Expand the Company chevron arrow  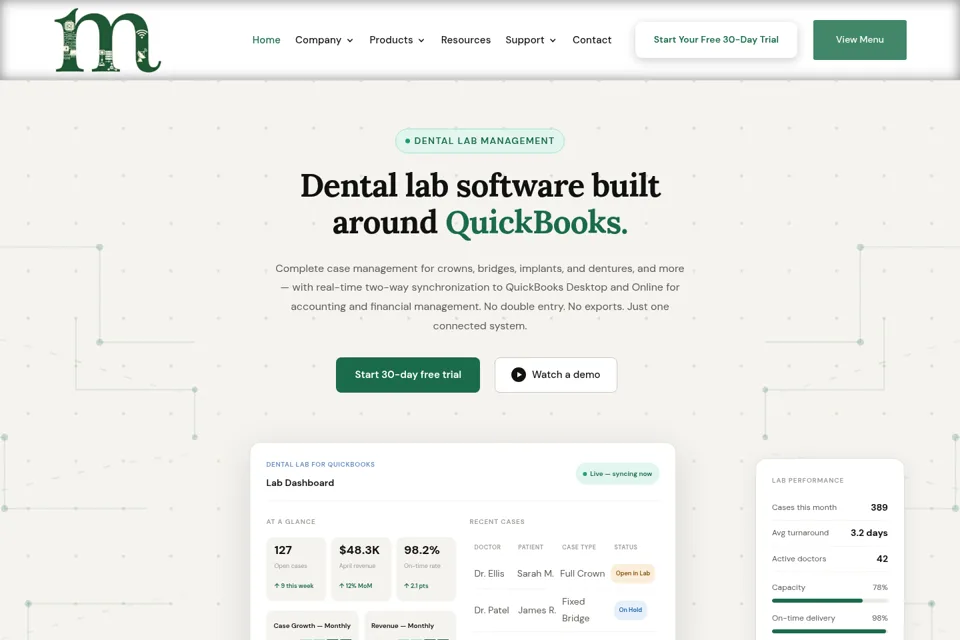pos(350,40)
